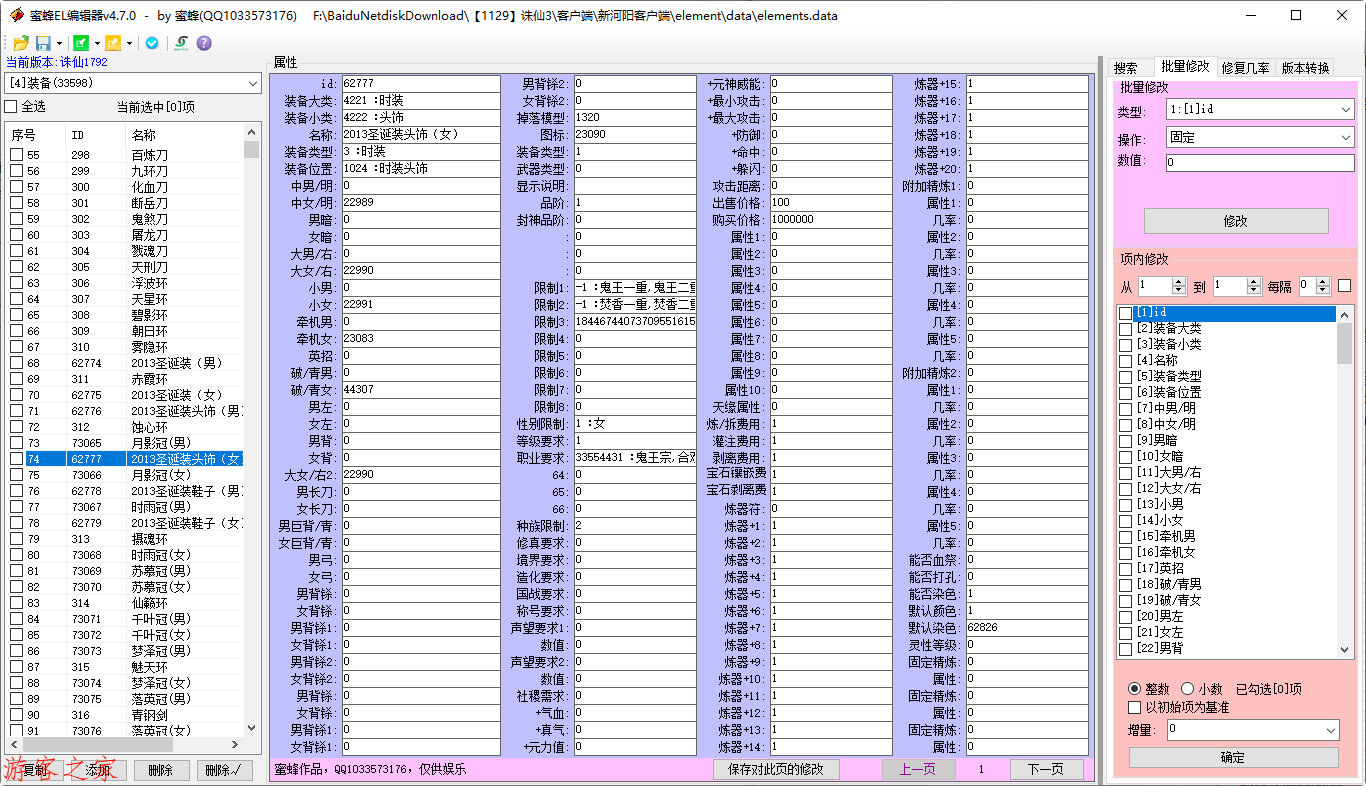Open arrow menu beside the save icon
The height and width of the screenshot is (786, 1366).
[60, 44]
